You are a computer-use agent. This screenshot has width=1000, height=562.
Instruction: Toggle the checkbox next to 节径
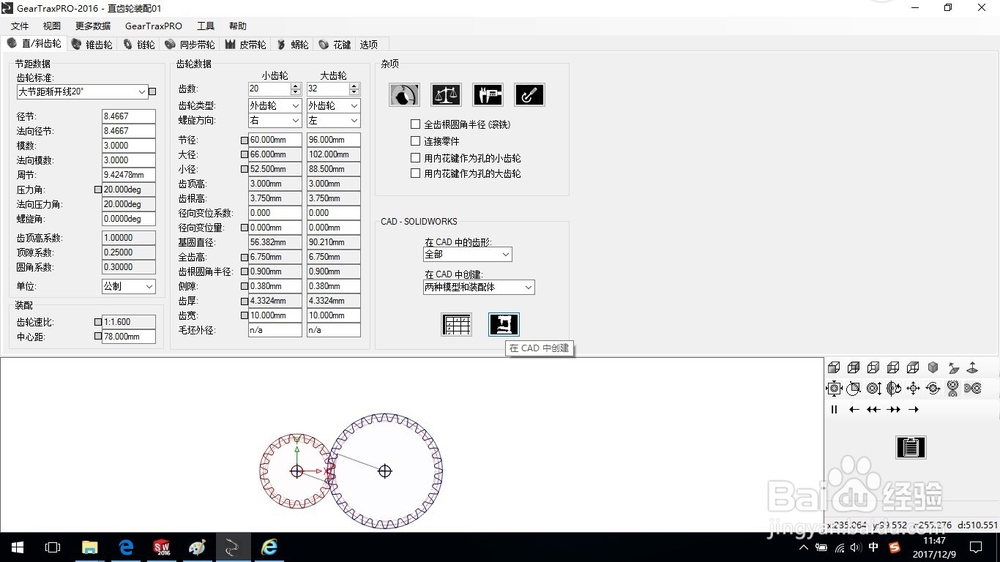[x=244, y=140]
